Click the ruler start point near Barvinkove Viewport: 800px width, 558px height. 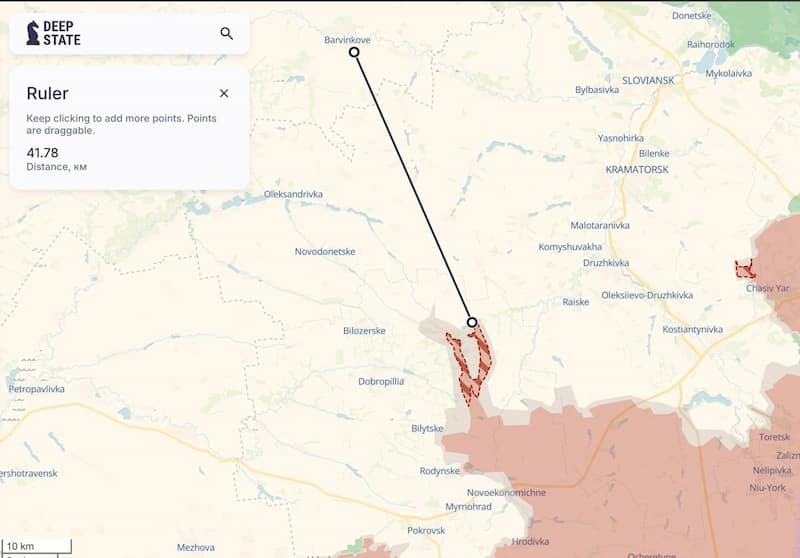pos(354,52)
